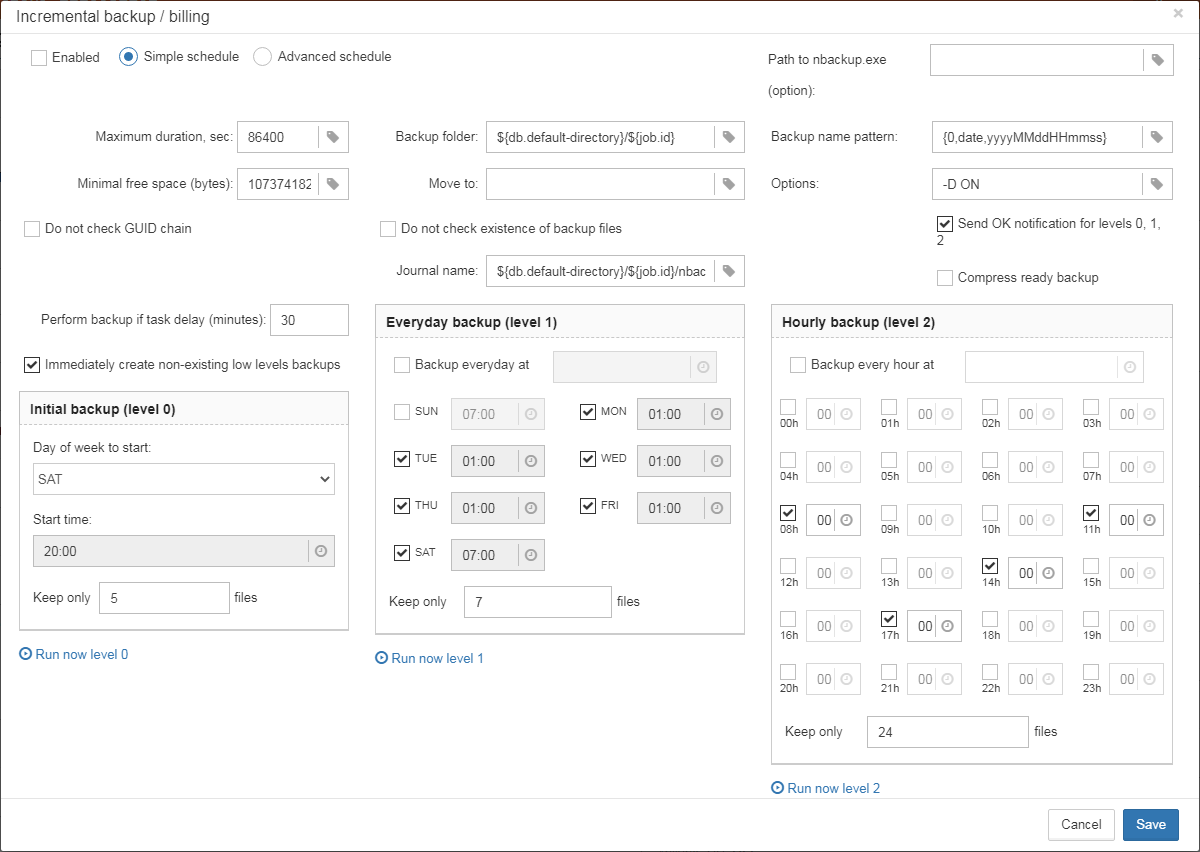Click the tag icon beside Backup name pattern

1157,137
